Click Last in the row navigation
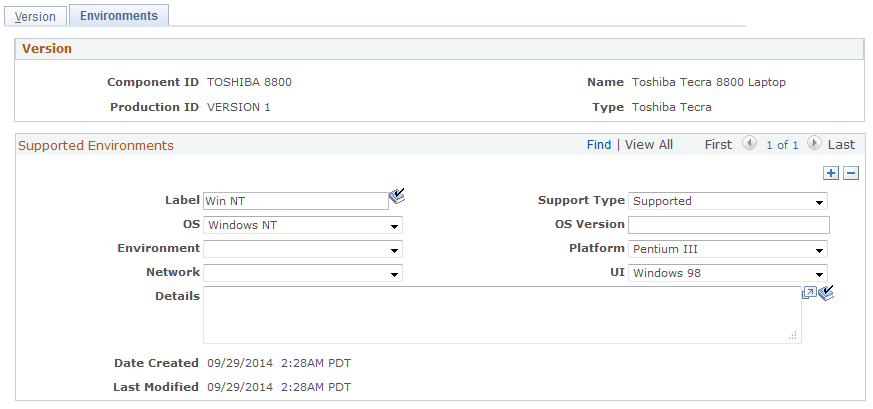Image resolution: width=873 pixels, height=409 pixels. coord(841,145)
